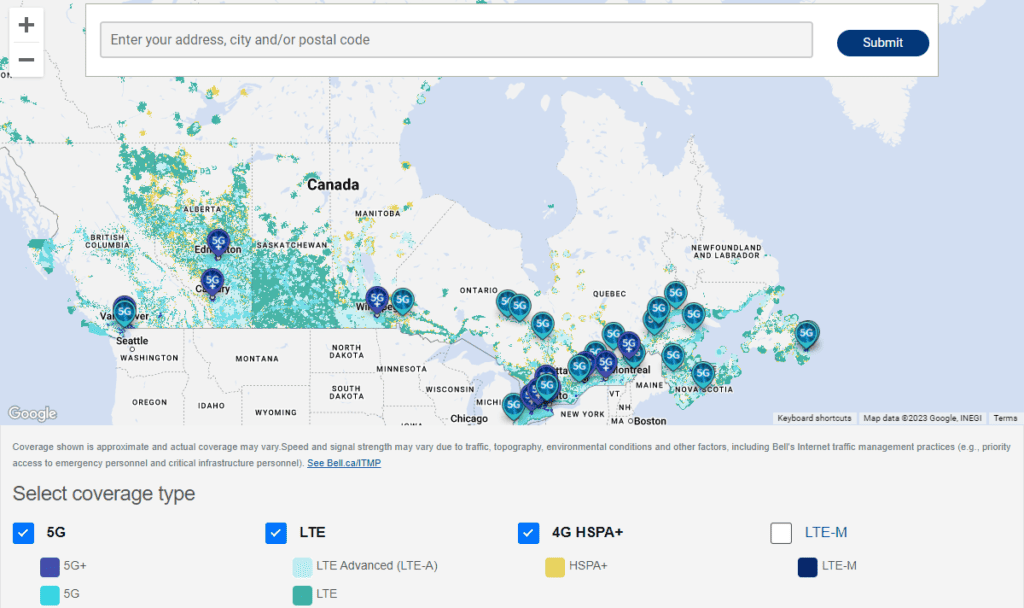Click the LTE Advanced light blue swatch

coord(302,567)
